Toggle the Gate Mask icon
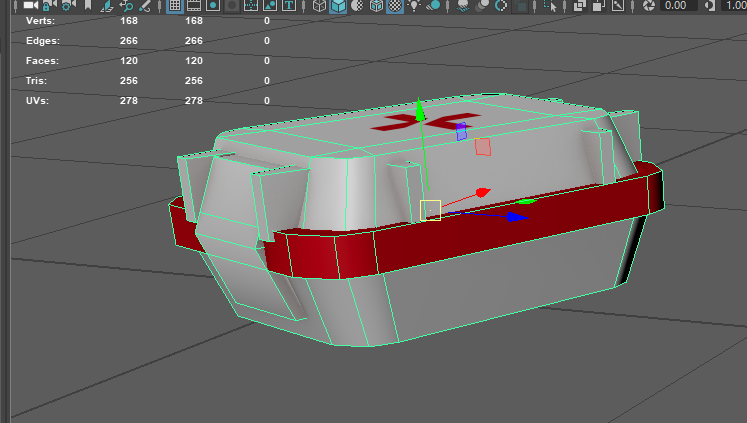 click(232, 5)
